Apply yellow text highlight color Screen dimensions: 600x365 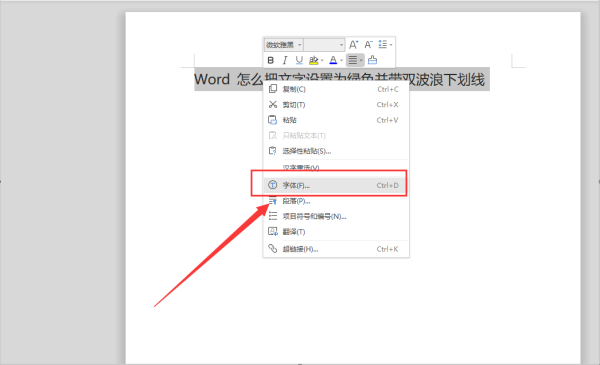pyautogui.click(x=313, y=60)
